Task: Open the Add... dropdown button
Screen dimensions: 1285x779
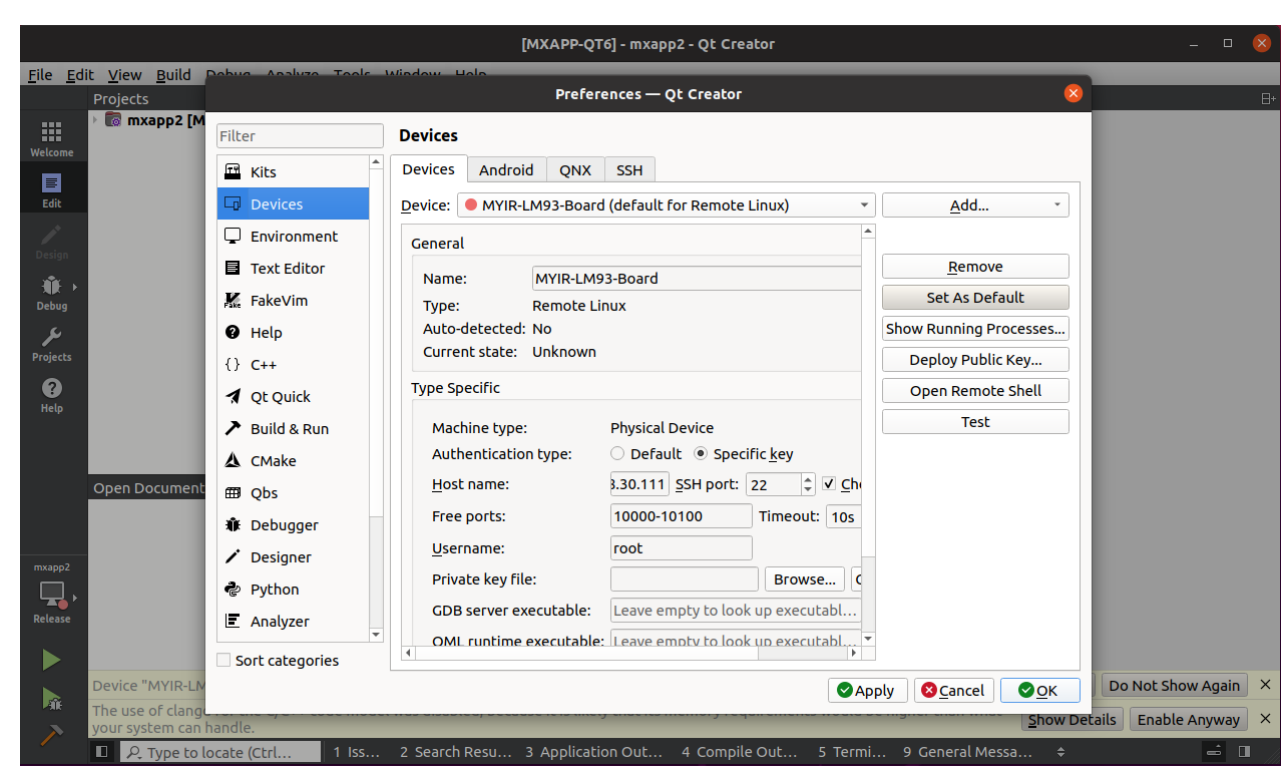Action: [975, 205]
